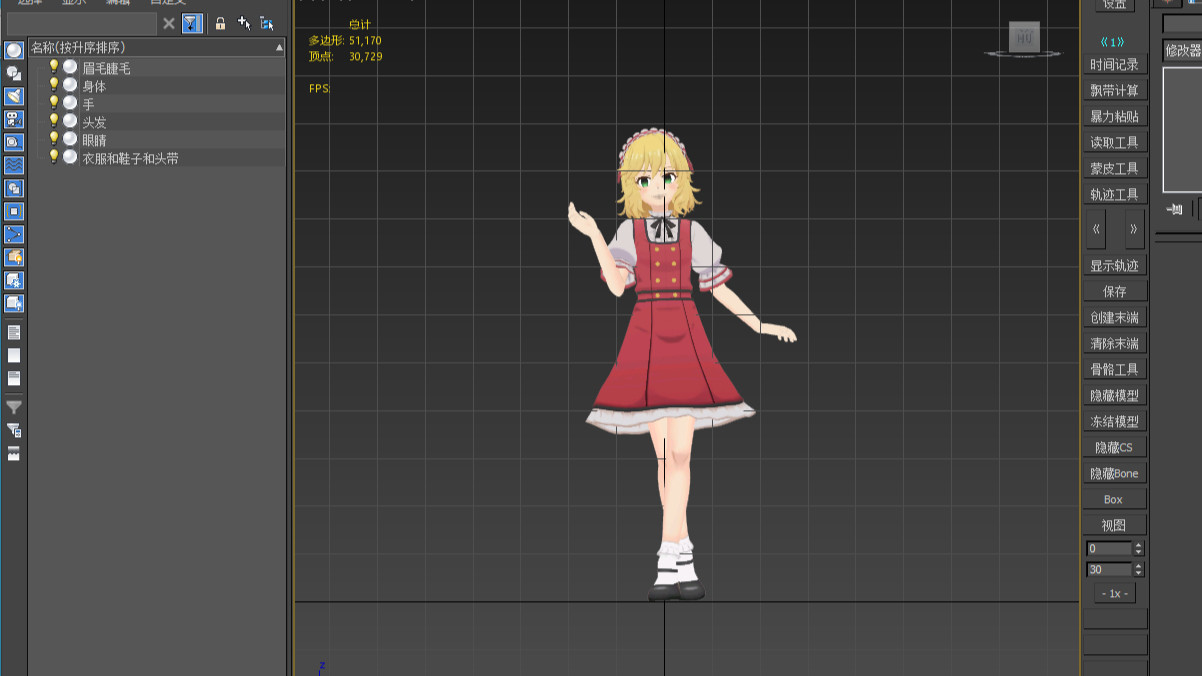Image resolution: width=1202 pixels, height=676 pixels.
Task: Click the funnel filter icon in left sidebar
Action: 14,407
